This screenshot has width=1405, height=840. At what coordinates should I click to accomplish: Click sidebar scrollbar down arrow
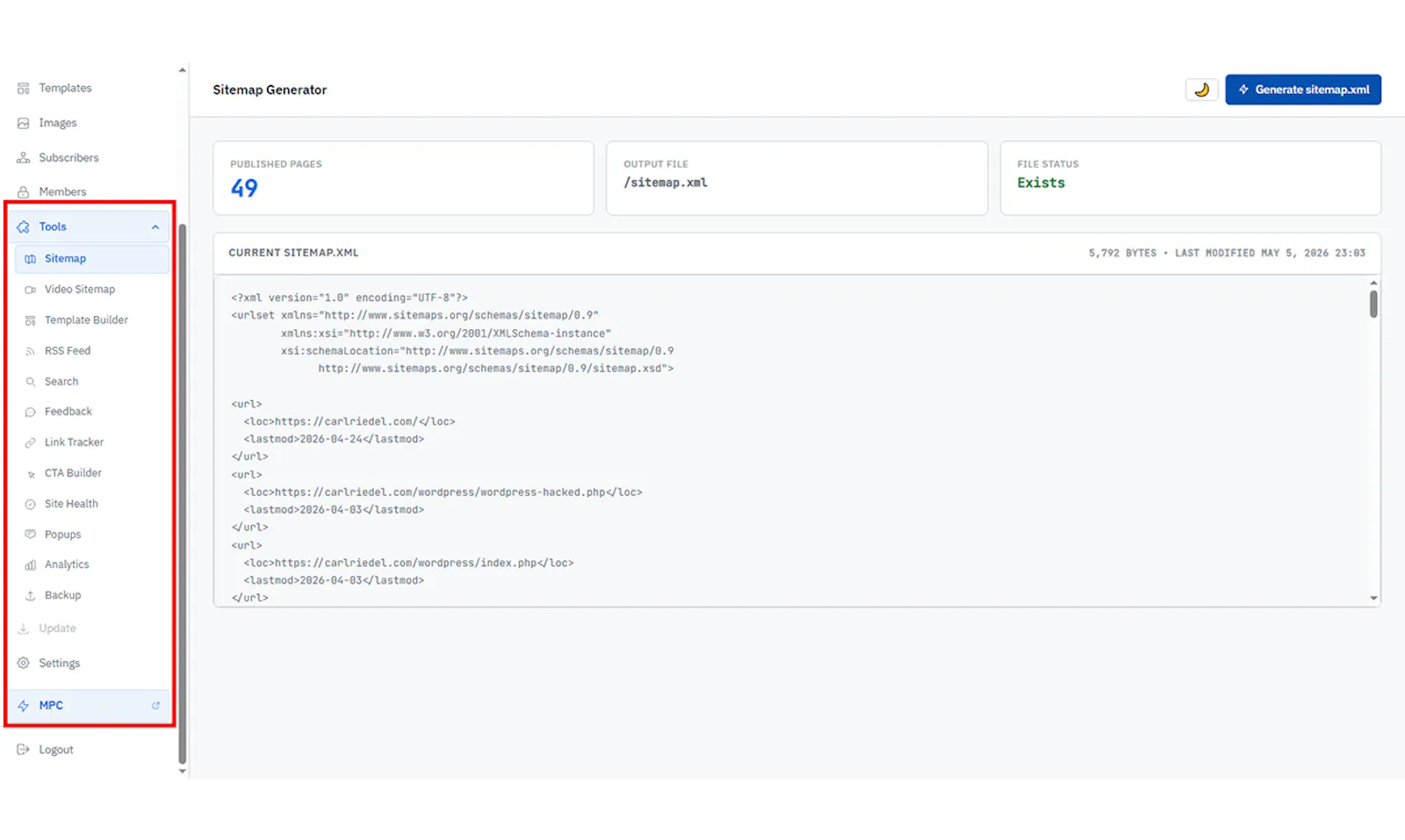[182, 772]
